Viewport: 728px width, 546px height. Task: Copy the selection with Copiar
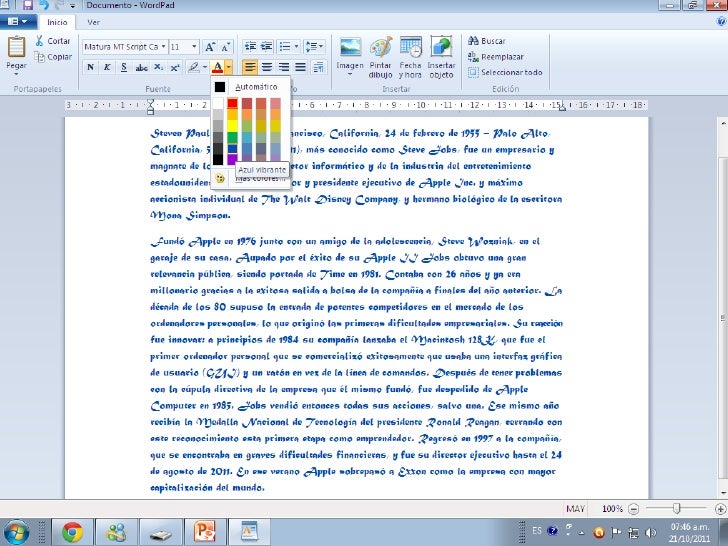tap(53, 57)
